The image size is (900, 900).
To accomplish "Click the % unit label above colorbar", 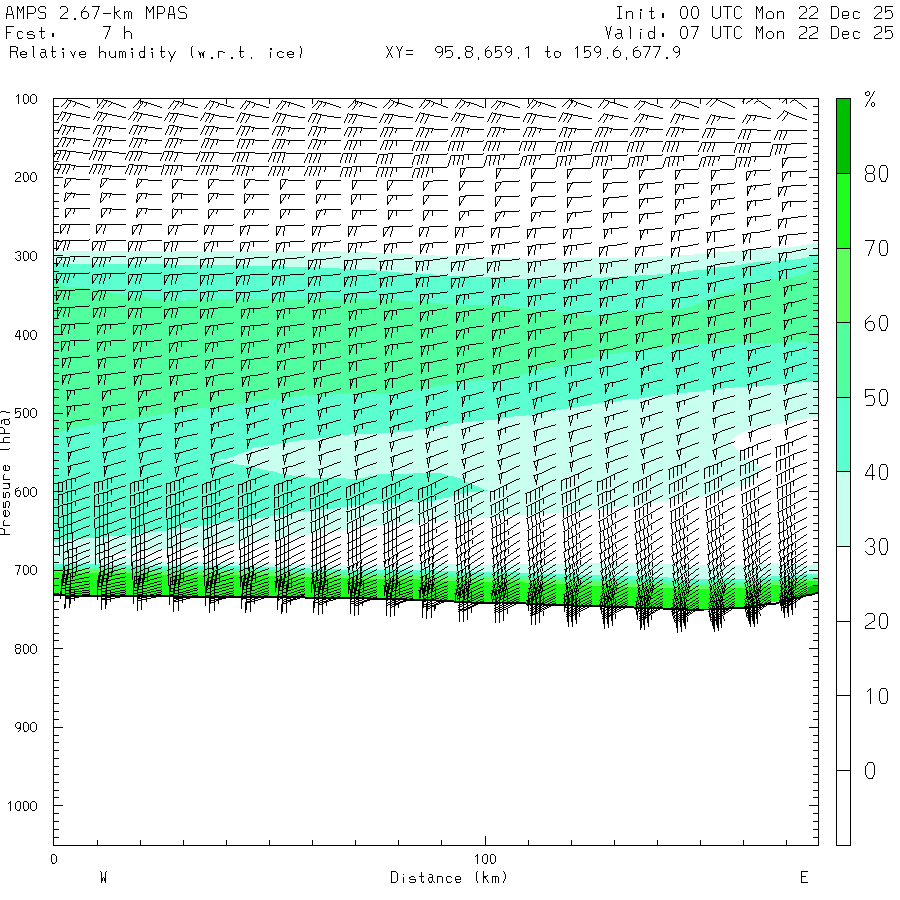I will tap(870, 100).
